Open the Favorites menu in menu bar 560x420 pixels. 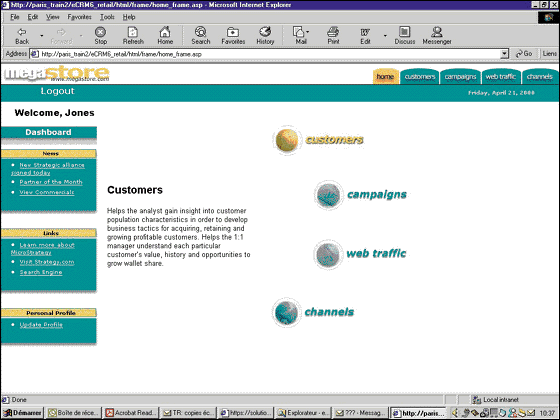(x=79, y=17)
